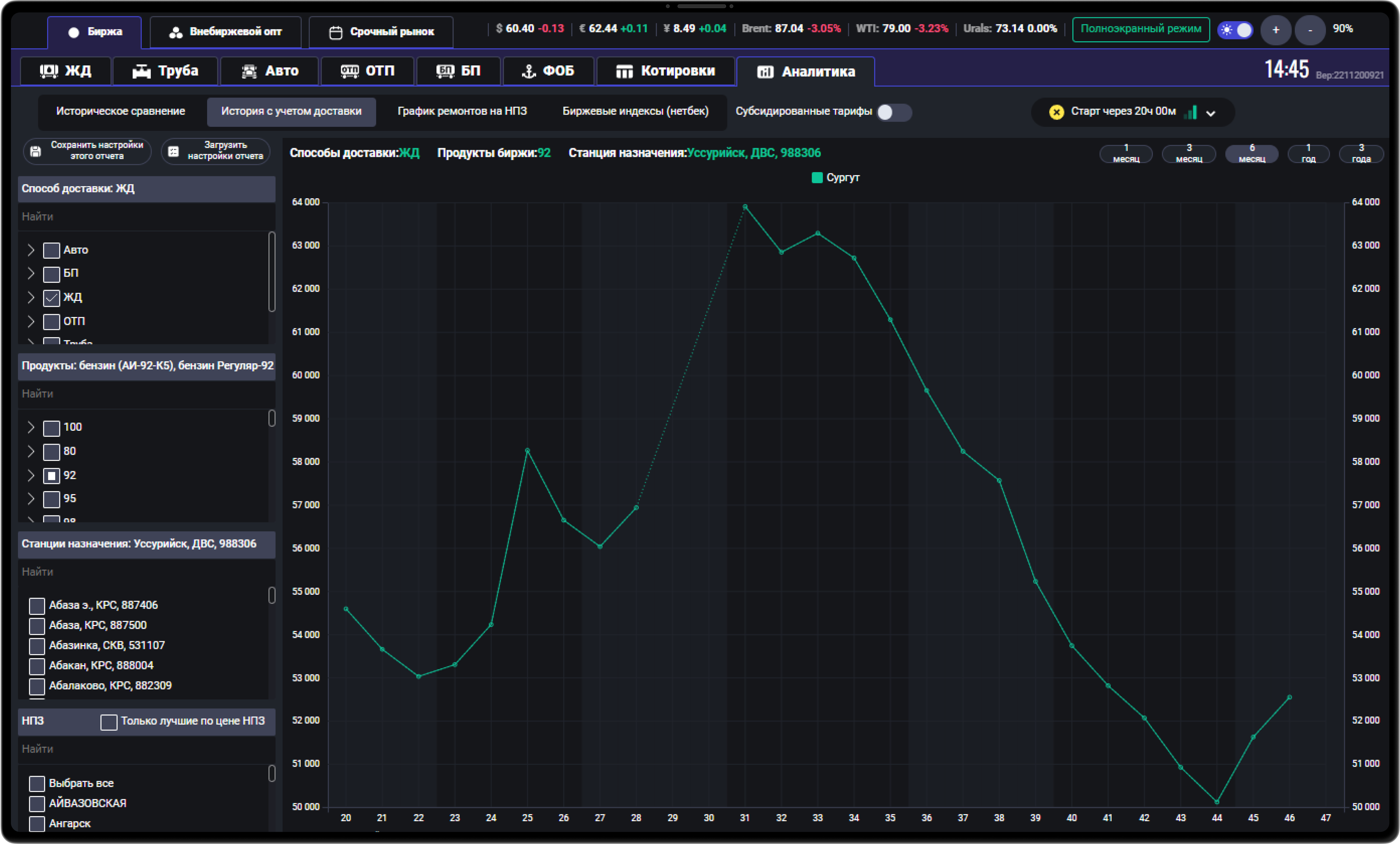Expand the 95 product node
Image resolution: width=1400 pixels, height=844 pixels.
click(31, 498)
